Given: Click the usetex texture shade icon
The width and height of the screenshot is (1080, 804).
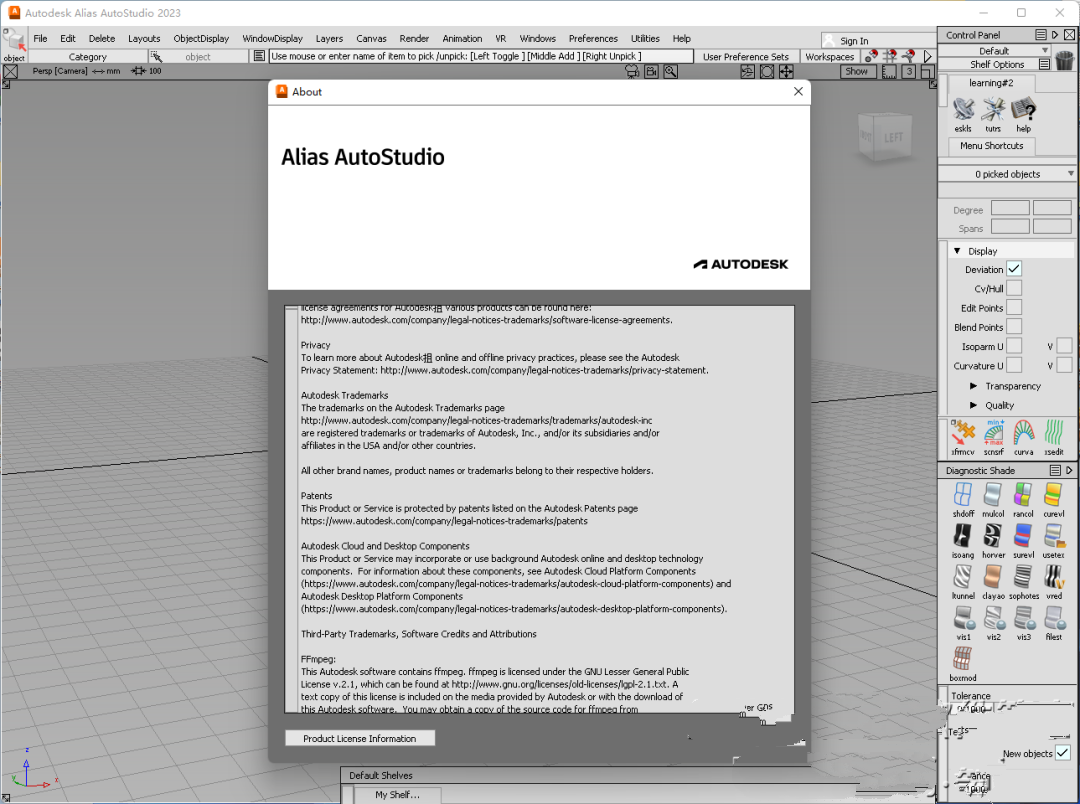Looking at the screenshot, I should coord(1053,536).
